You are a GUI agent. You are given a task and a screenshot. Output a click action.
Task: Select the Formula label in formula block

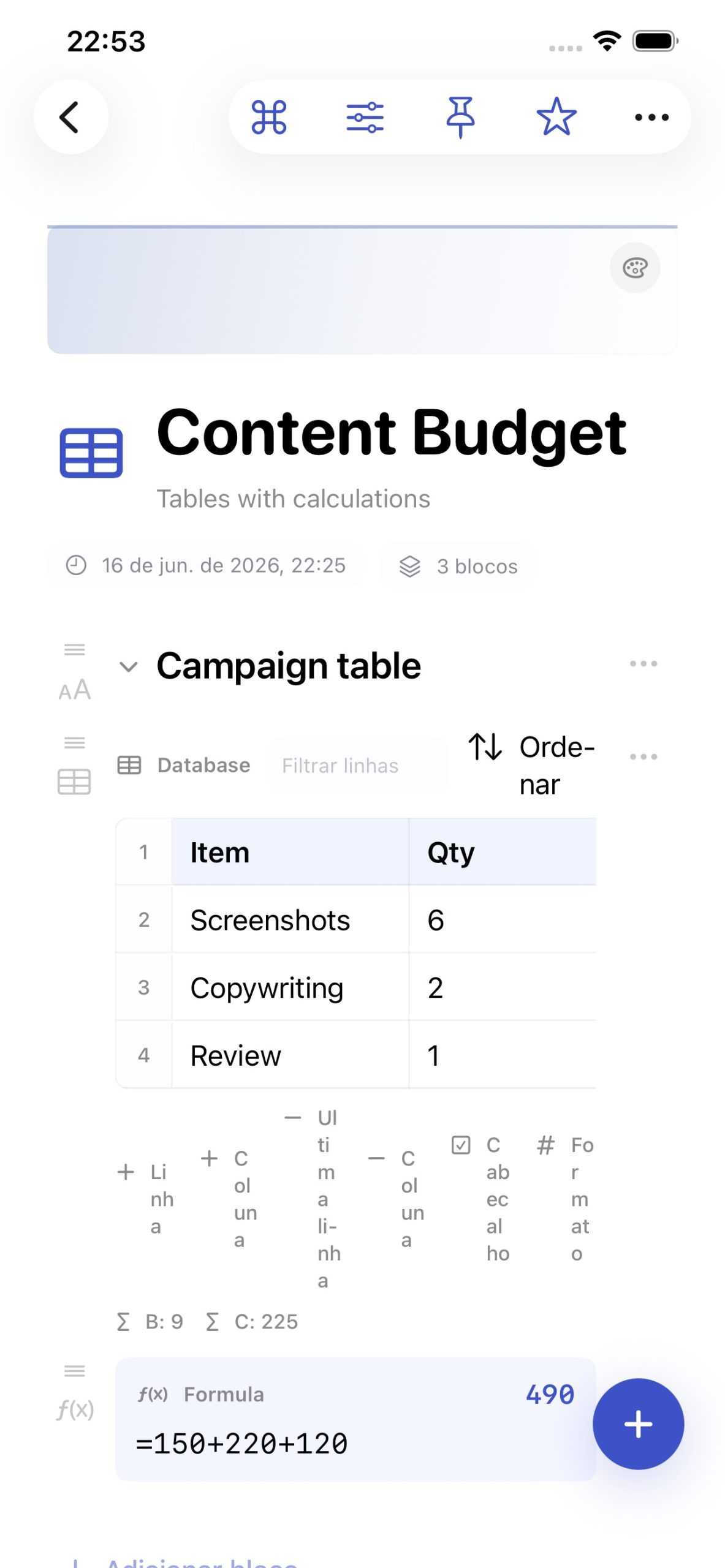click(x=224, y=1394)
